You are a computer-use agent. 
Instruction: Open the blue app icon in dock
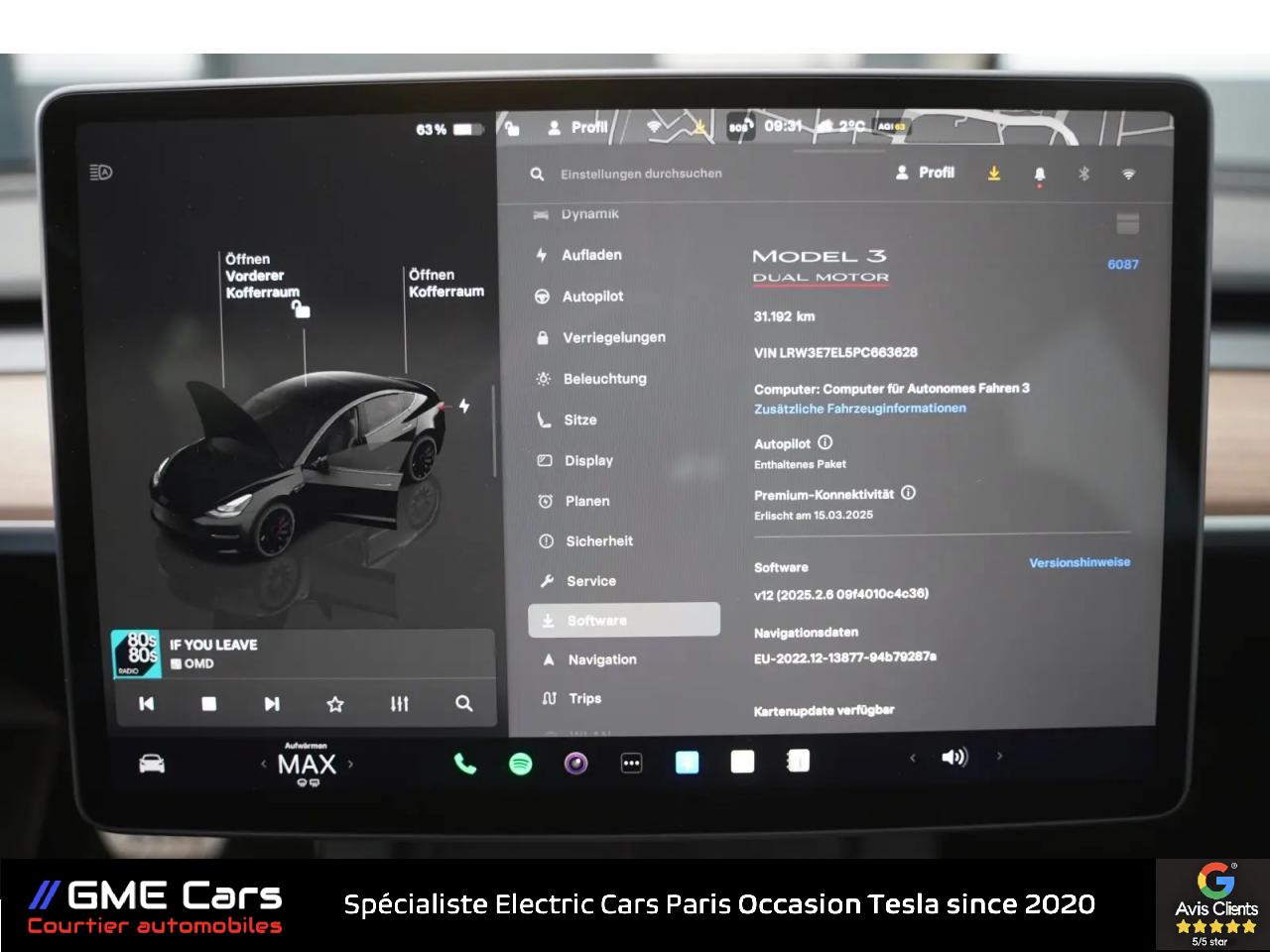687,762
